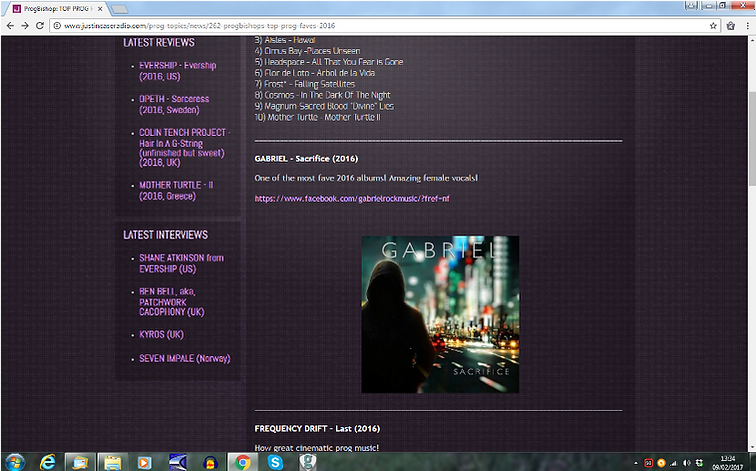The height and width of the screenshot is (471, 756).
Task: Select 'Headspace - All That You Fear Is Gone' entry
Action: point(329,62)
